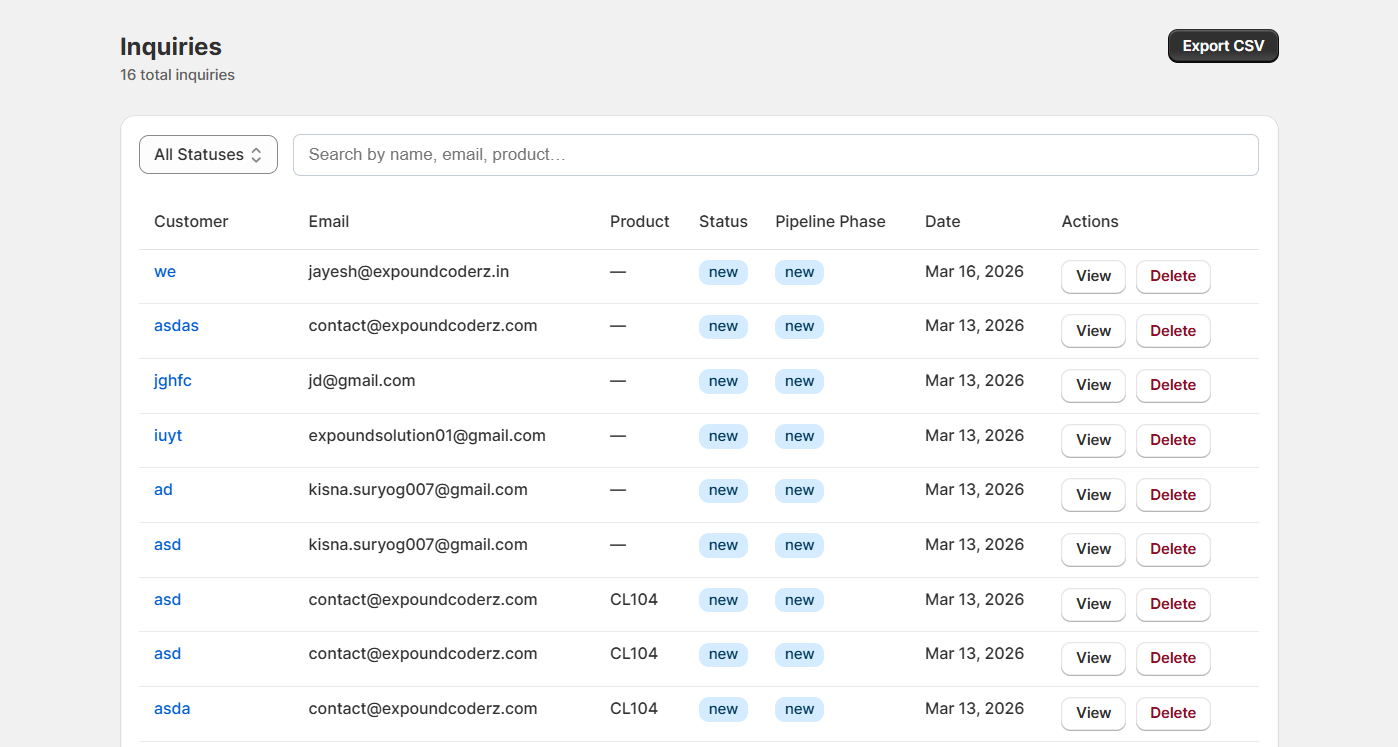The width and height of the screenshot is (1398, 747).
Task: Delete the inquiry from jayesh@expoundcoderz.in
Action: tap(1173, 277)
